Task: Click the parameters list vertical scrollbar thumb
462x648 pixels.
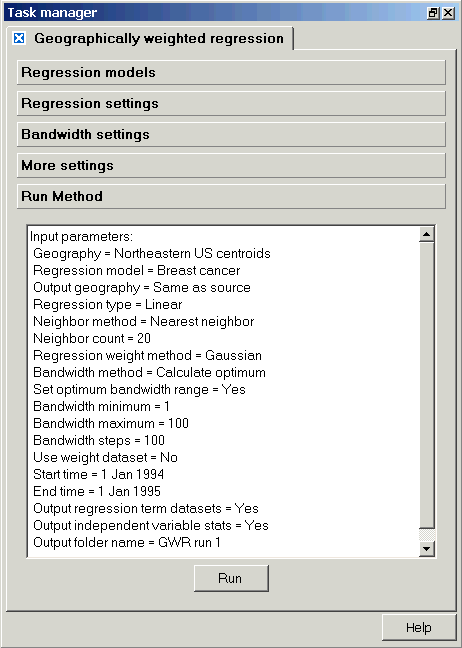Action: 426,385
